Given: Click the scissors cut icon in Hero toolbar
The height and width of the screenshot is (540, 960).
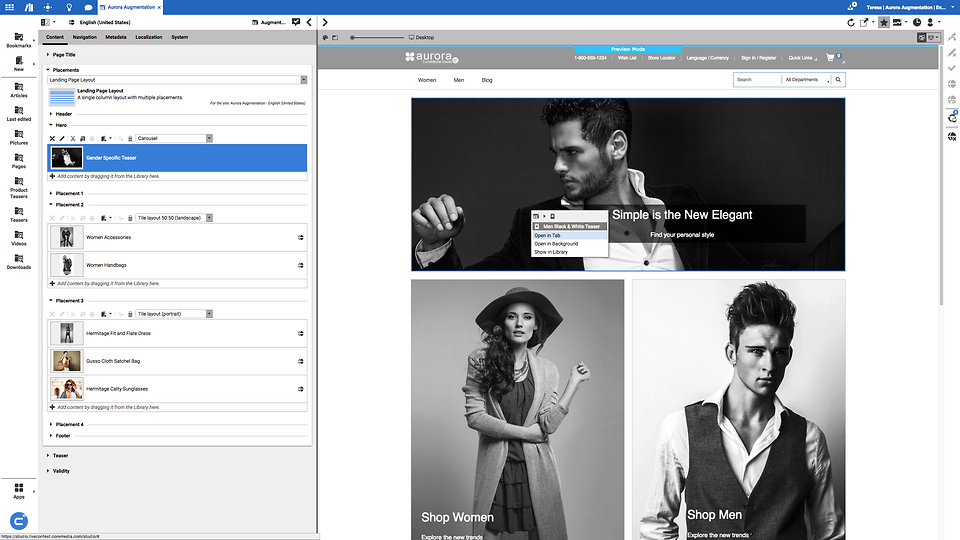Looking at the screenshot, I should [x=72, y=138].
